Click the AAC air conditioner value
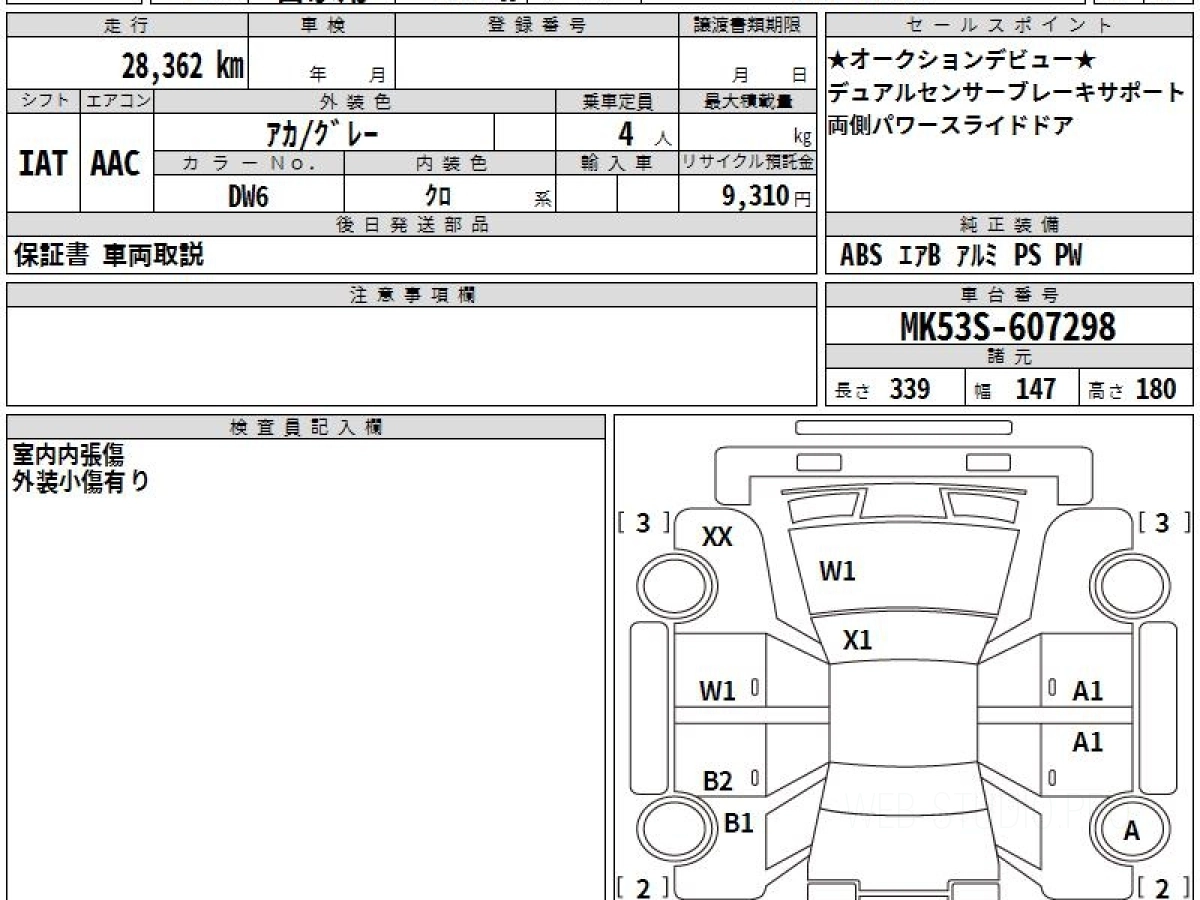Screen dimensions: 1200x900 point(116,164)
